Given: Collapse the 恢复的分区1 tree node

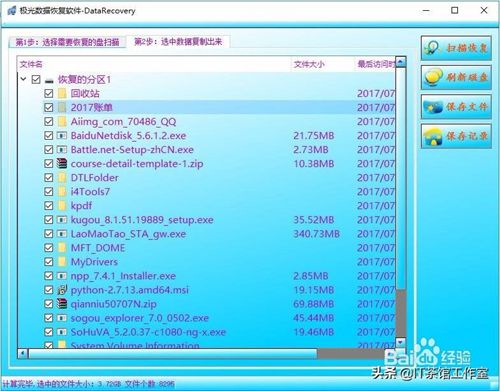Looking at the screenshot, I should pos(23,79).
